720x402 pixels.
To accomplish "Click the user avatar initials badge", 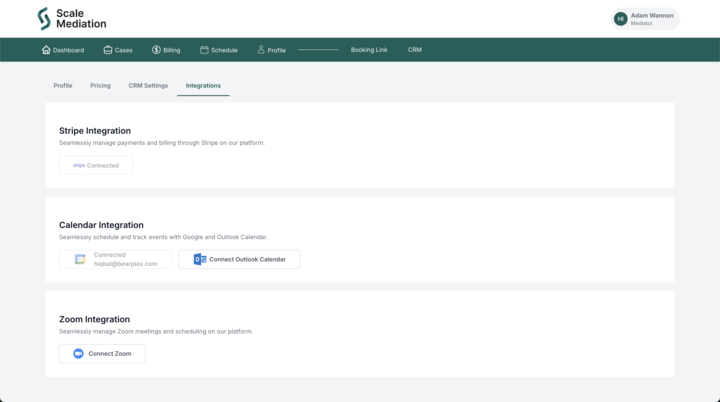I will 620,19.
